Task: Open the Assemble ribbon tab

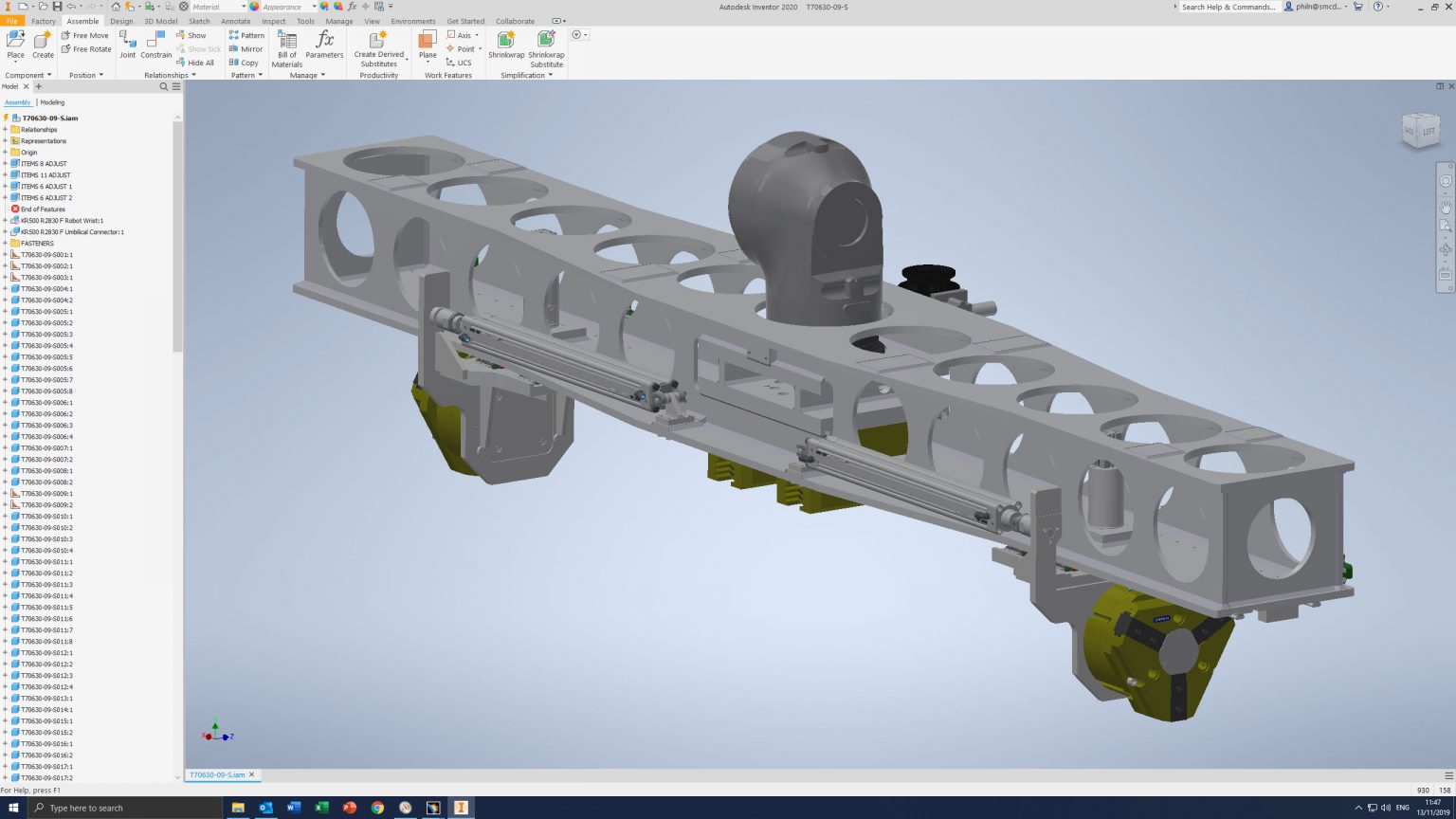Action: click(x=82, y=21)
